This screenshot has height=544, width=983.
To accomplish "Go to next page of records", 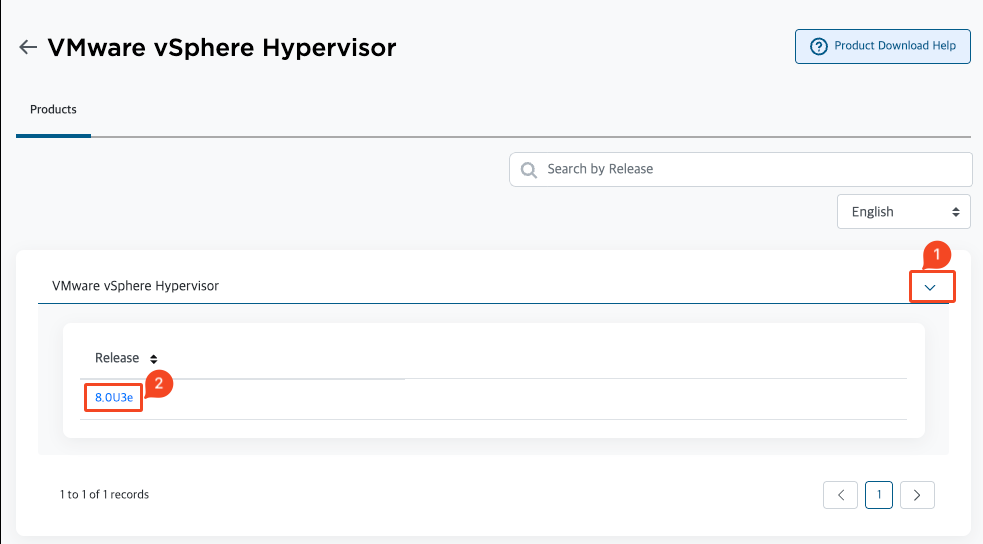I will (x=917, y=495).
